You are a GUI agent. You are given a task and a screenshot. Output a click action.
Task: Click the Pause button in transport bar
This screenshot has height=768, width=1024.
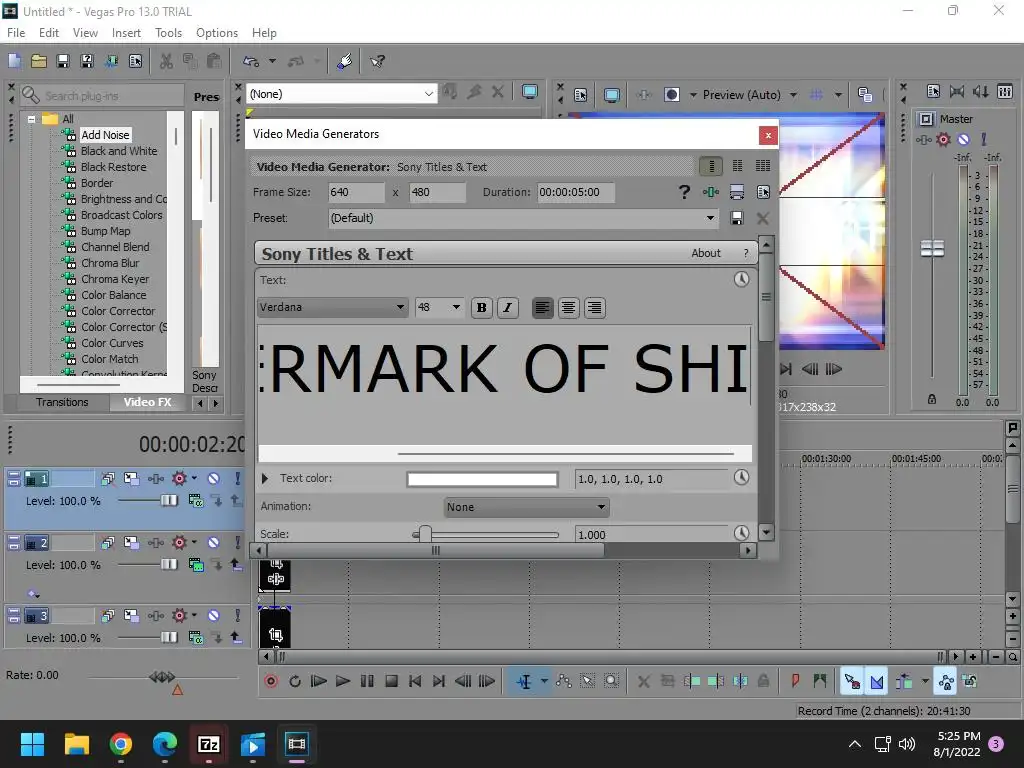click(x=367, y=681)
